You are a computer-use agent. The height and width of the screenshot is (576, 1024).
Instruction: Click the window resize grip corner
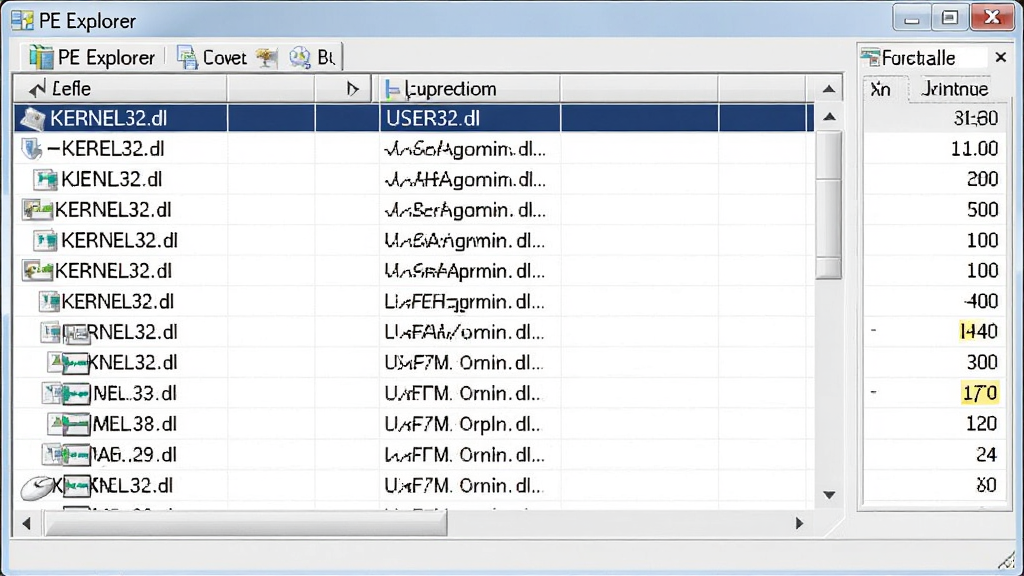1006,560
